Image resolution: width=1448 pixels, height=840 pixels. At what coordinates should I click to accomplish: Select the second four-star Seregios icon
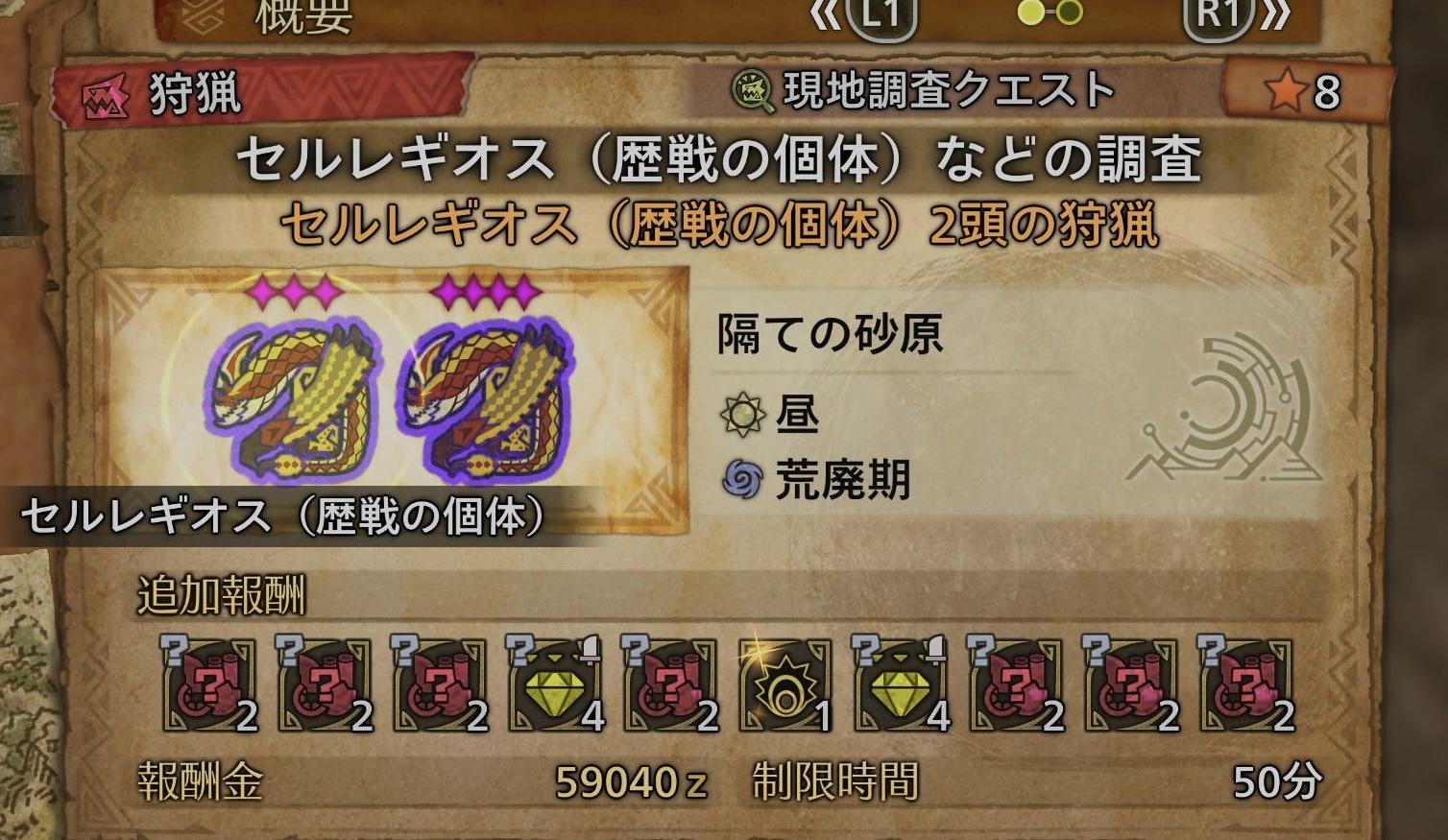point(485,394)
